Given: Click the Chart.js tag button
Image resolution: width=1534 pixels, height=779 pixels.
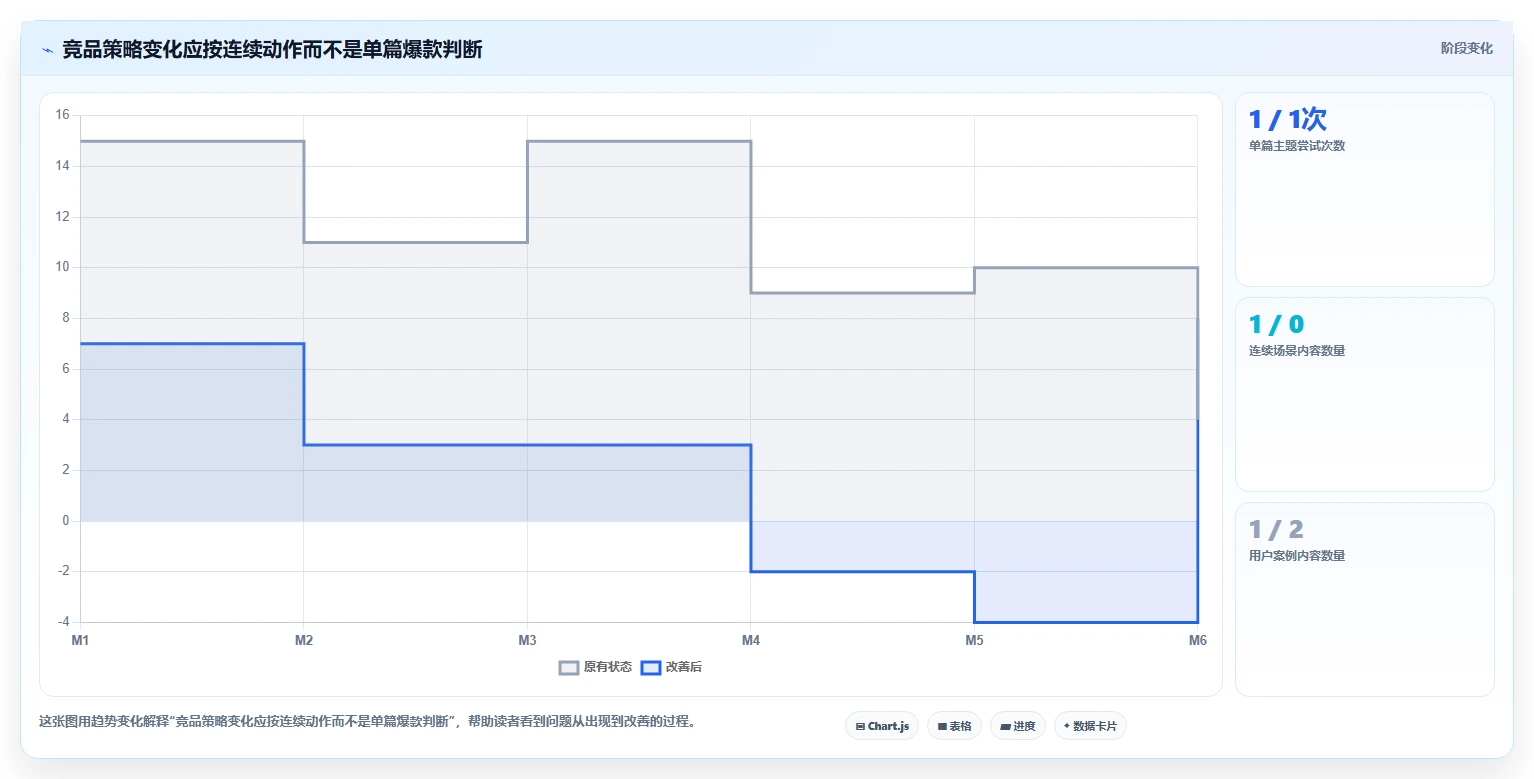Looking at the screenshot, I should point(882,726).
